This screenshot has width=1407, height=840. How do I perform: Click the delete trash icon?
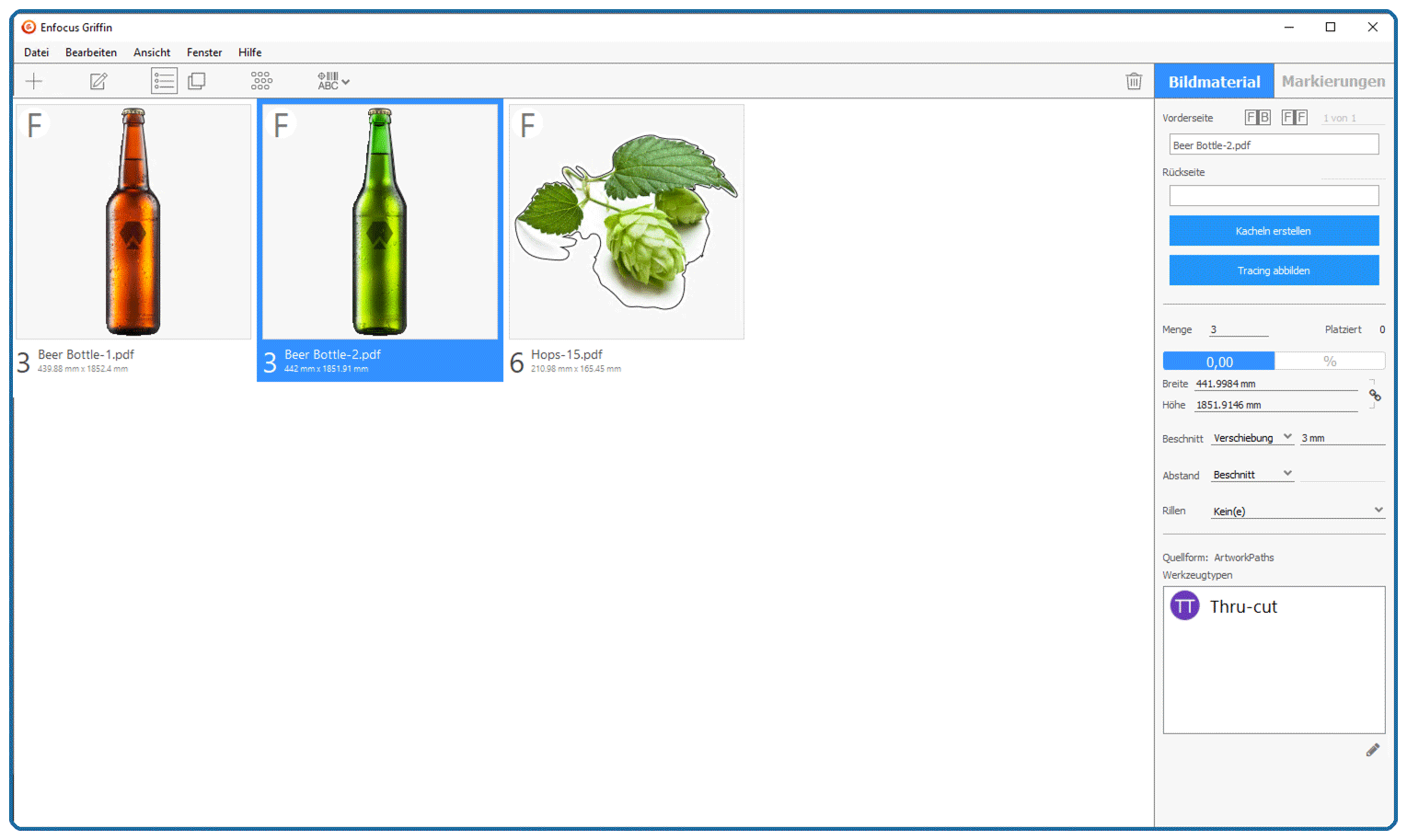tap(1134, 81)
